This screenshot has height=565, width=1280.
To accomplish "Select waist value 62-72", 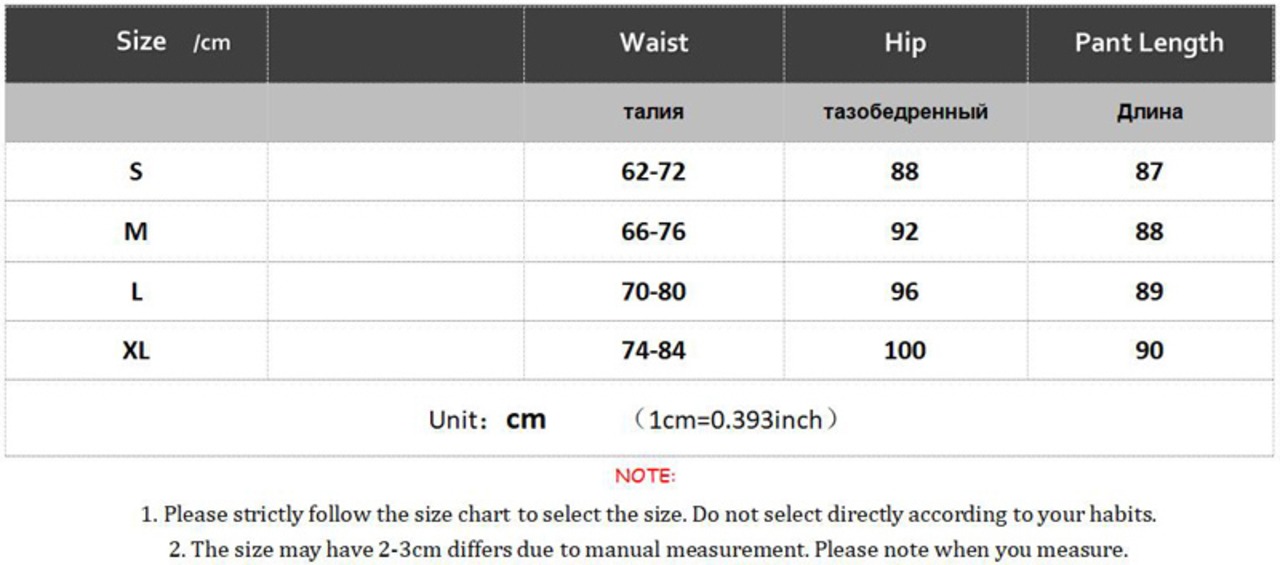I will [x=654, y=171].
